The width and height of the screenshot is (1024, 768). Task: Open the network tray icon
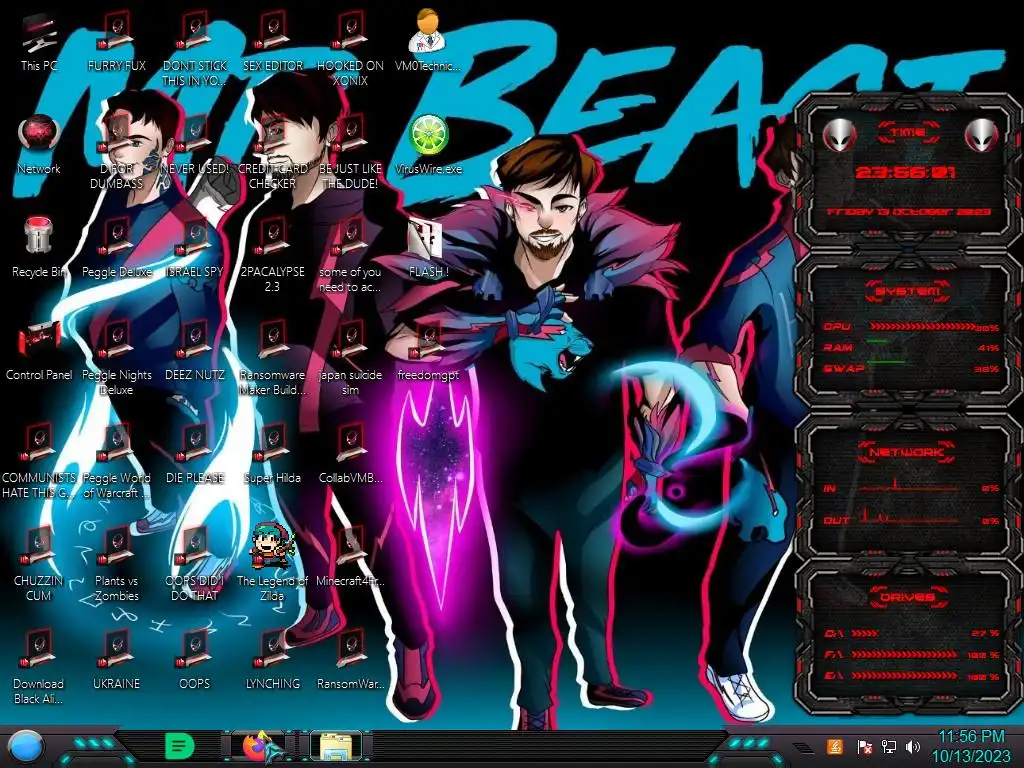pos(888,746)
